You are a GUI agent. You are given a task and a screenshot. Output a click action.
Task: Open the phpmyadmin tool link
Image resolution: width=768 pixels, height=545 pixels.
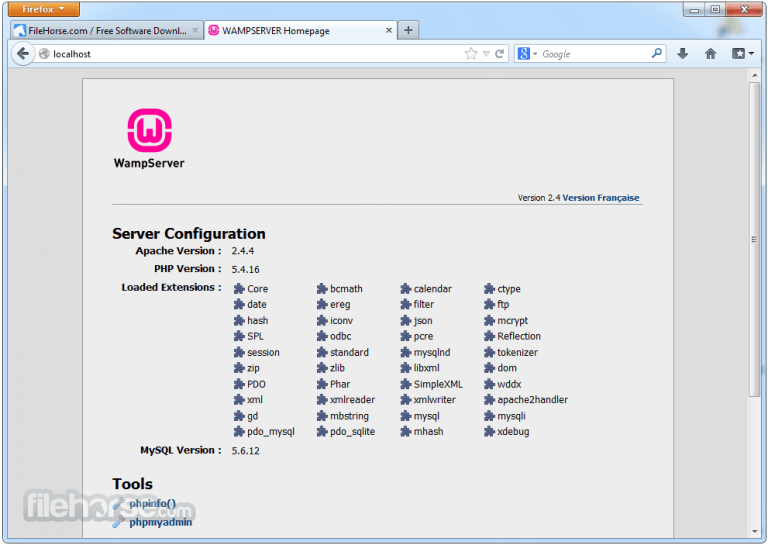click(160, 521)
